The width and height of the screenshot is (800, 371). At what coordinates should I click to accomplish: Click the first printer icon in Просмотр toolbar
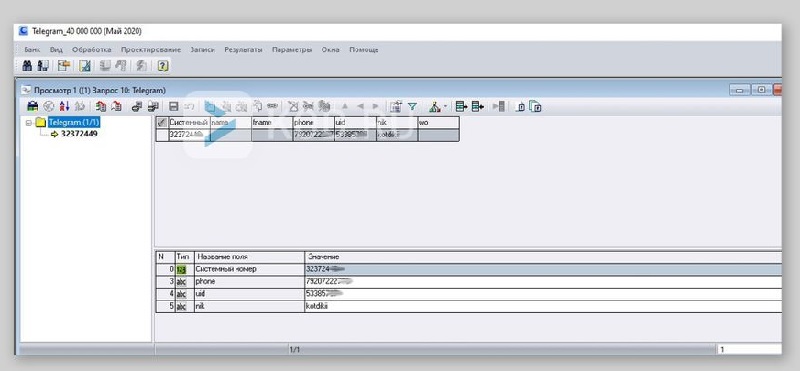137,107
